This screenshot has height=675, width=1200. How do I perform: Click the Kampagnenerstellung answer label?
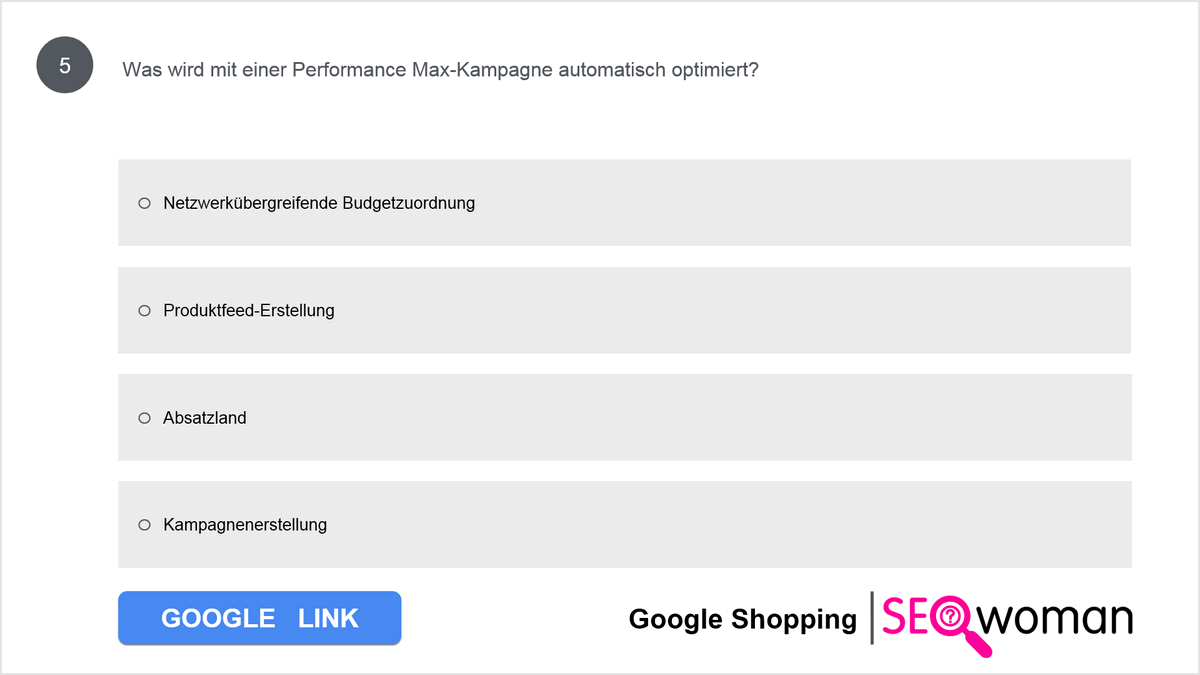point(245,524)
